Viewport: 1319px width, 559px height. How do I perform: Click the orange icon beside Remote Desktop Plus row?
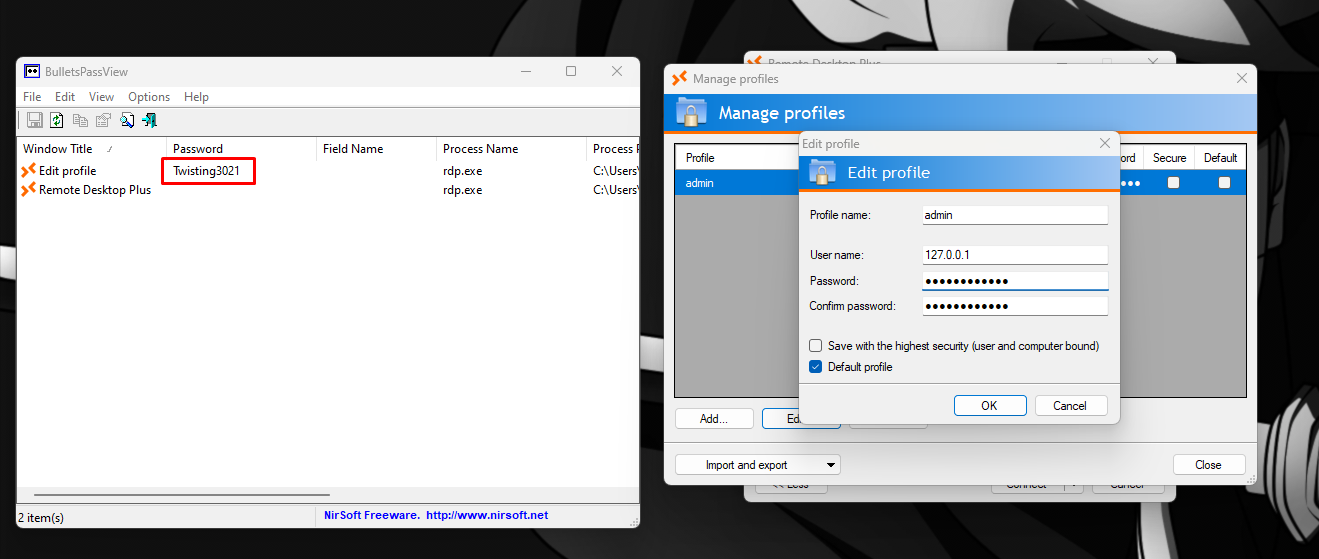[x=28, y=189]
